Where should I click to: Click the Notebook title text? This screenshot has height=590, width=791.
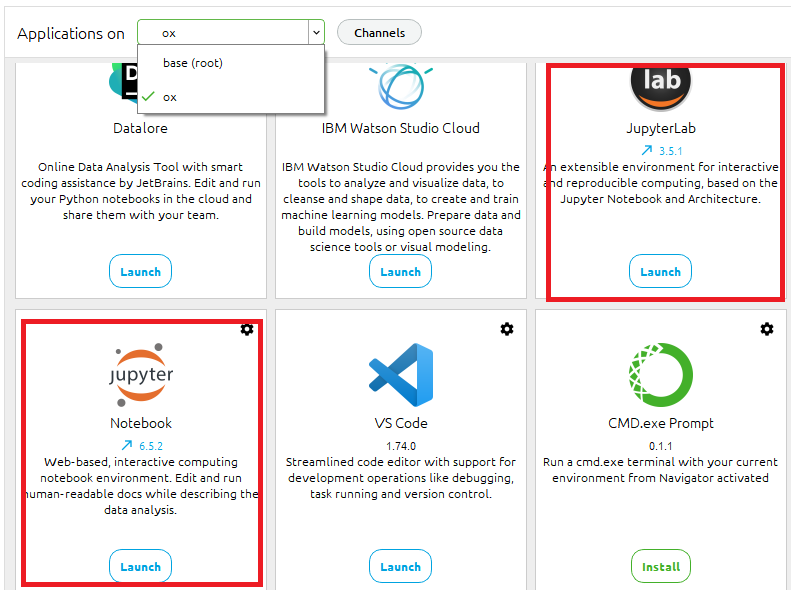[x=141, y=423]
